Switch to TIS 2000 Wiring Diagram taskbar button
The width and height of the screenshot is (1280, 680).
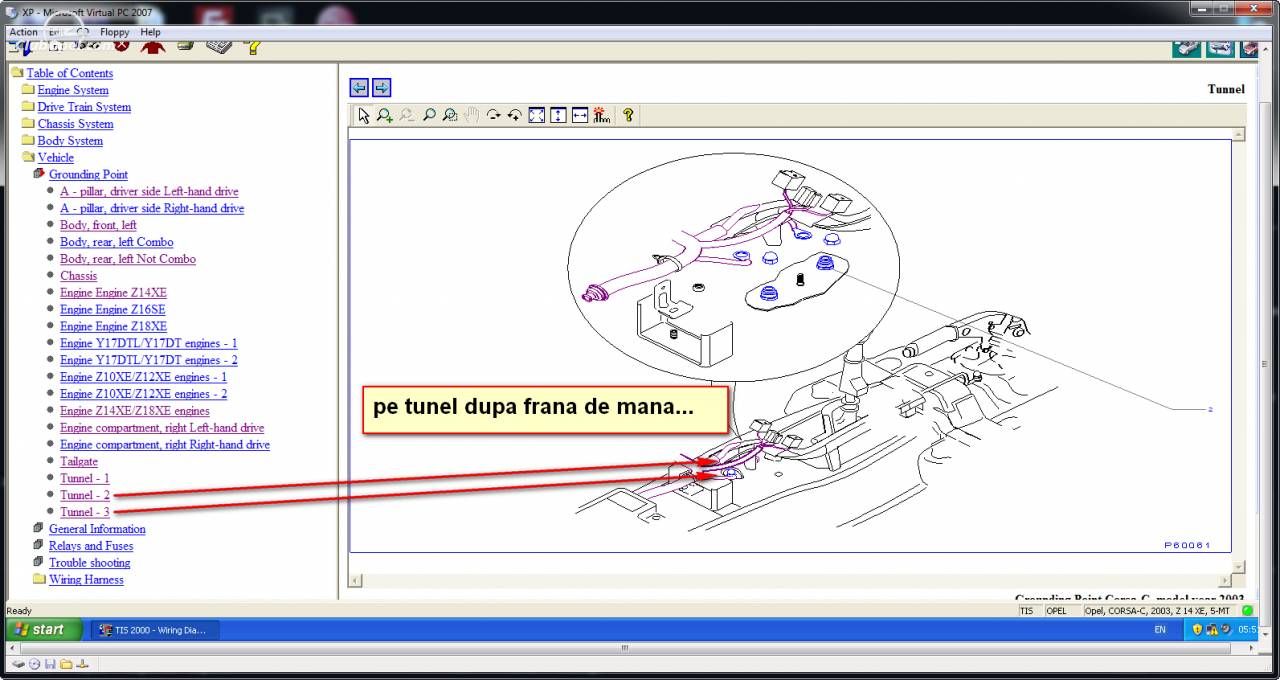click(x=155, y=630)
